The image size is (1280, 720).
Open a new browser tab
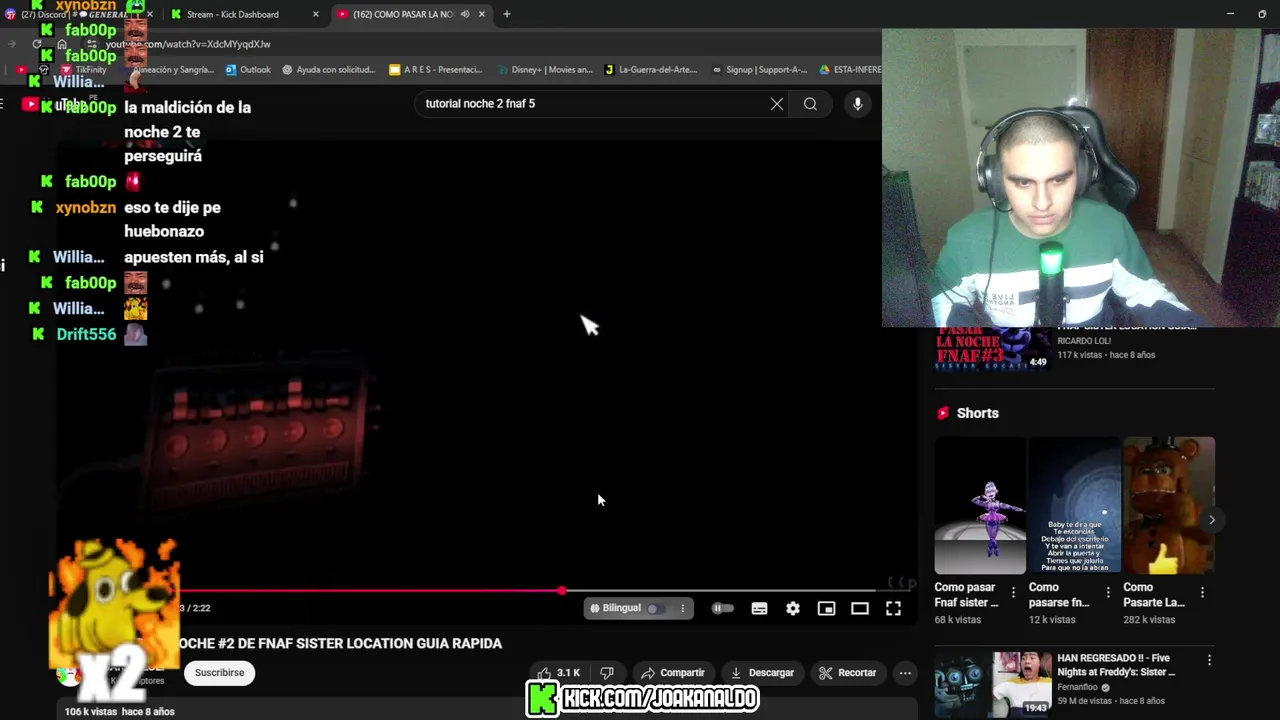(x=507, y=14)
